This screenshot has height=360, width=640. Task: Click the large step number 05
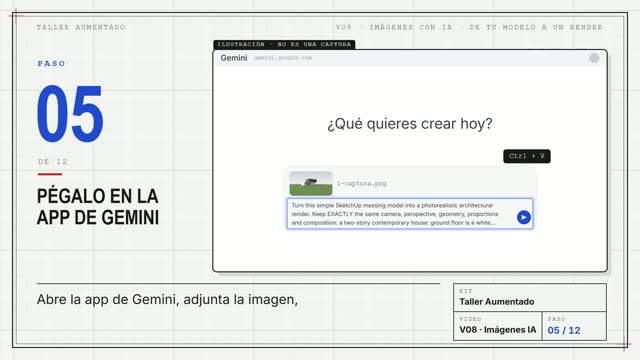coord(70,113)
